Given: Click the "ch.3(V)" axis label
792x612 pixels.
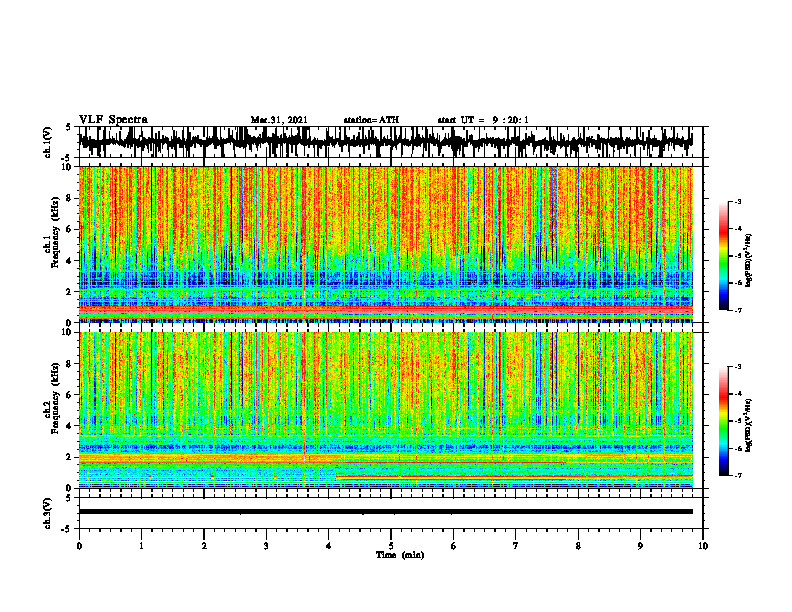Looking at the screenshot, I should [x=48, y=513].
